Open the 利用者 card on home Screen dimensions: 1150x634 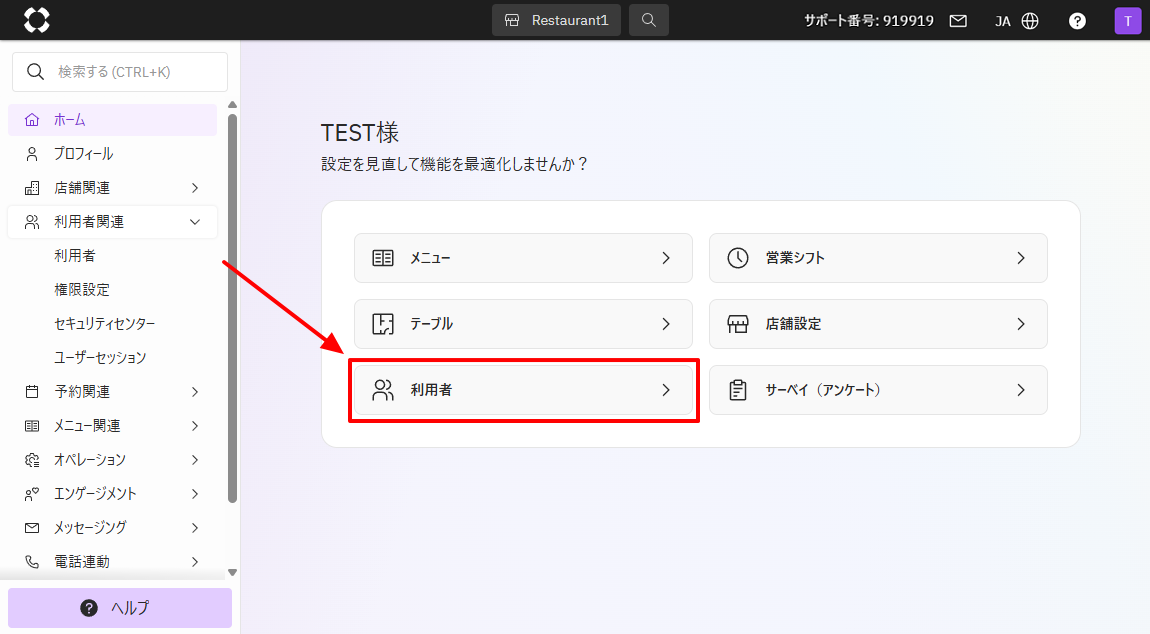point(523,390)
